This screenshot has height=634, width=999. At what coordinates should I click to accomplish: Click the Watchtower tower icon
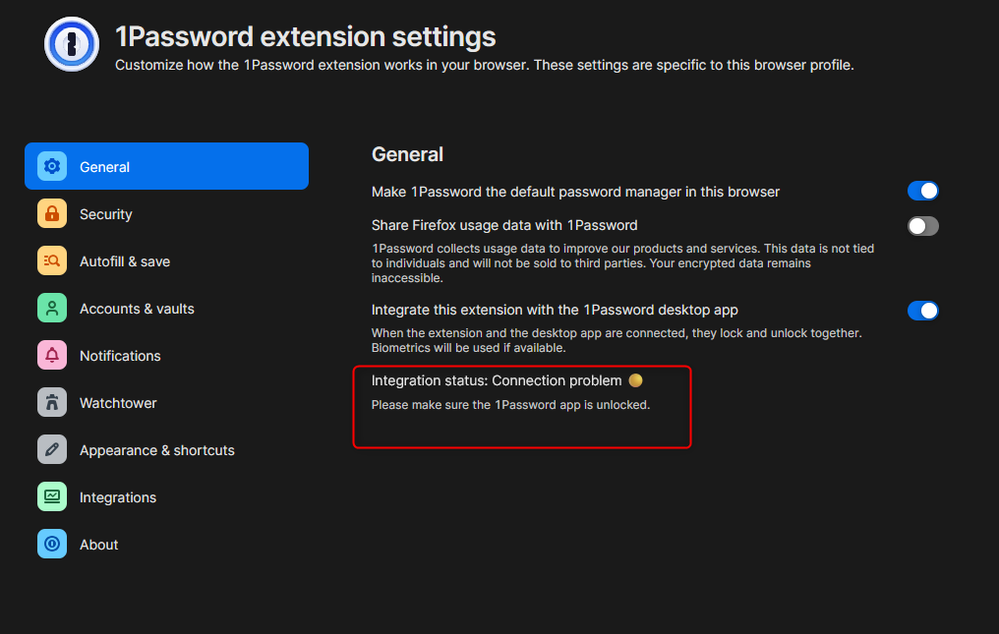(52, 403)
